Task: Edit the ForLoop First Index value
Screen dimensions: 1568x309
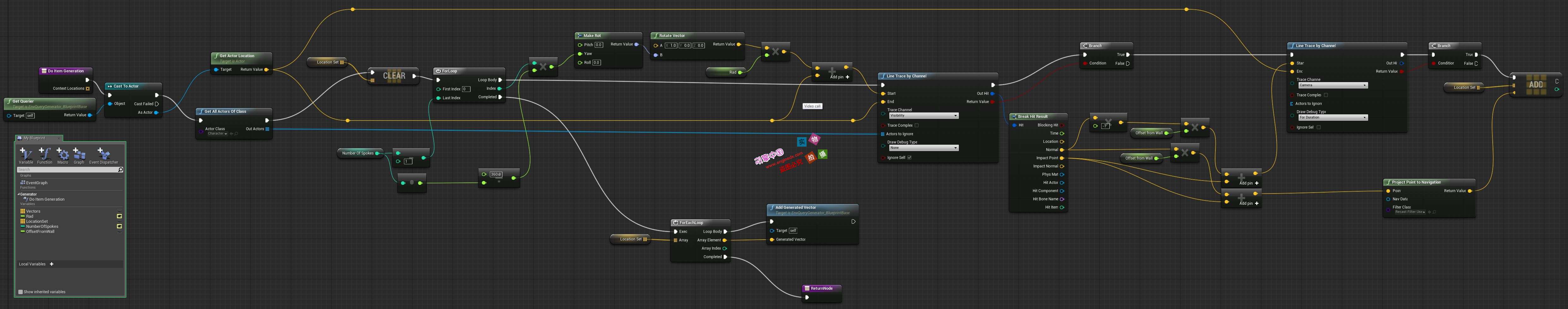Action: [466, 89]
